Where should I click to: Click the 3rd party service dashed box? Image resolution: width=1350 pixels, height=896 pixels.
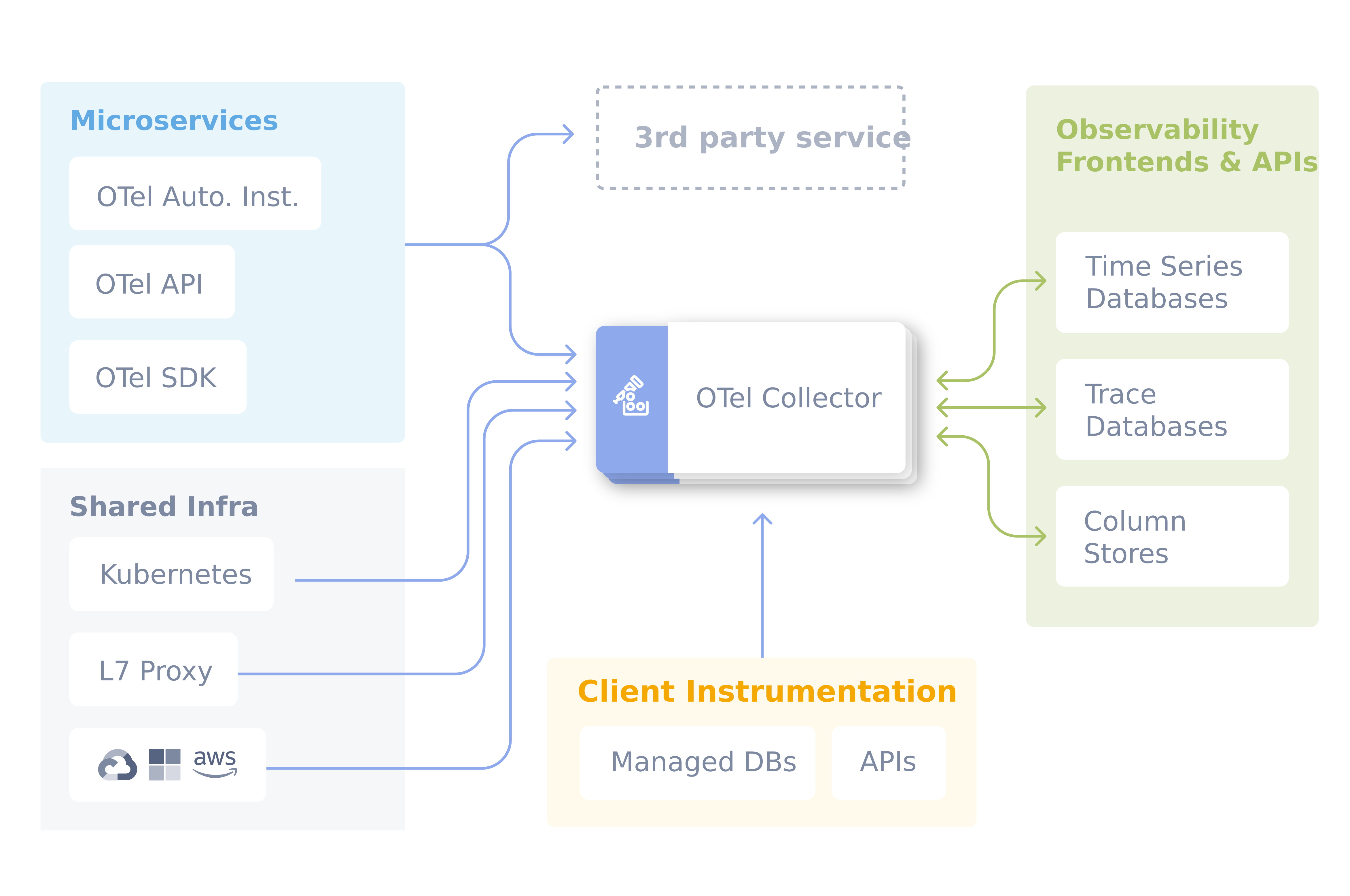pos(750,138)
